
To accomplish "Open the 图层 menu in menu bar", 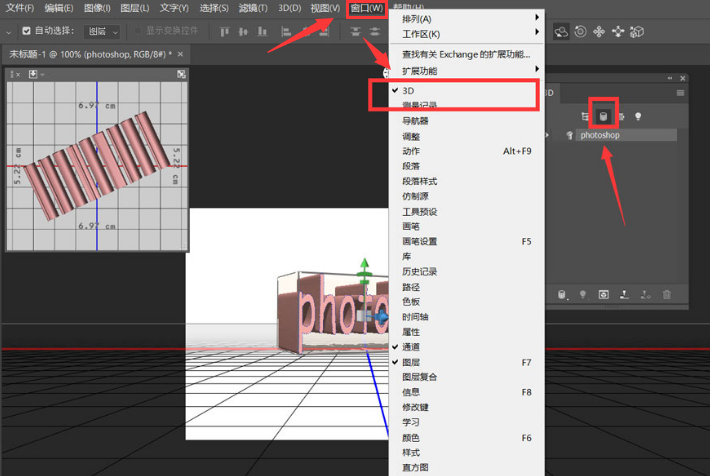I will [x=134, y=8].
